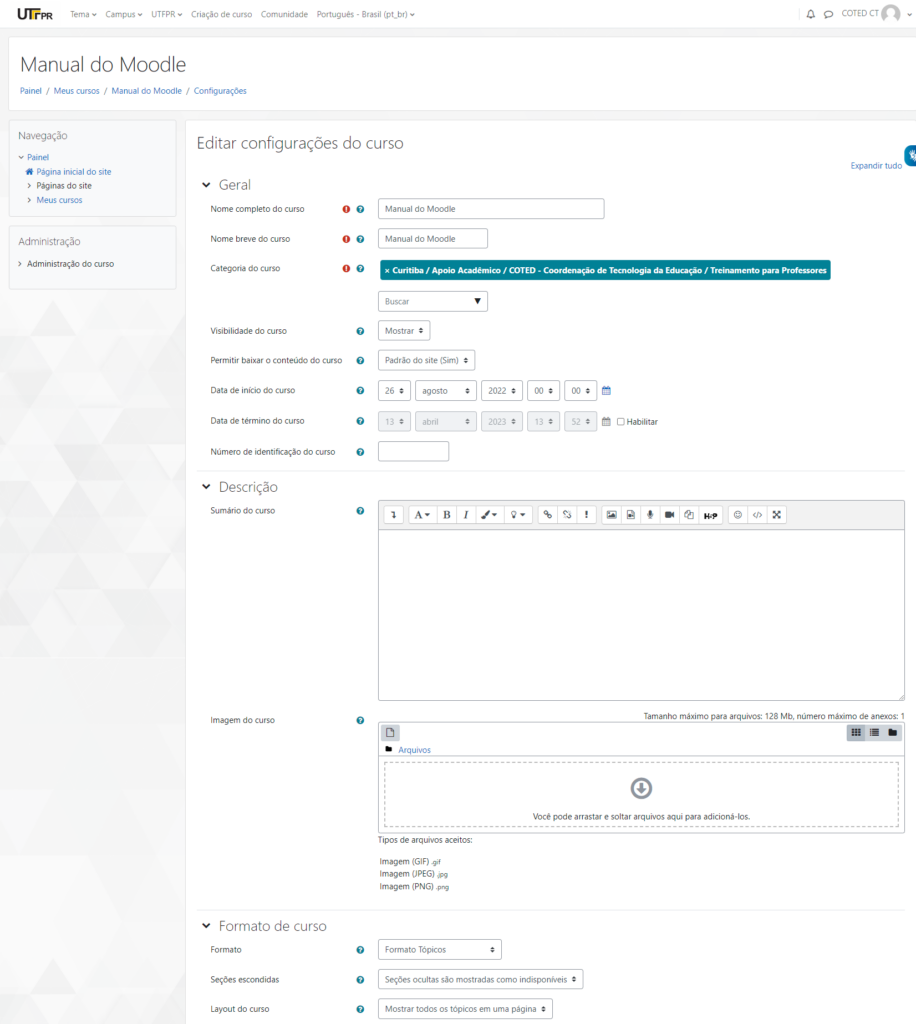The width and height of the screenshot is (916, 1024).
Task: Open help for Sumário do curso
Action: [360, 511]
